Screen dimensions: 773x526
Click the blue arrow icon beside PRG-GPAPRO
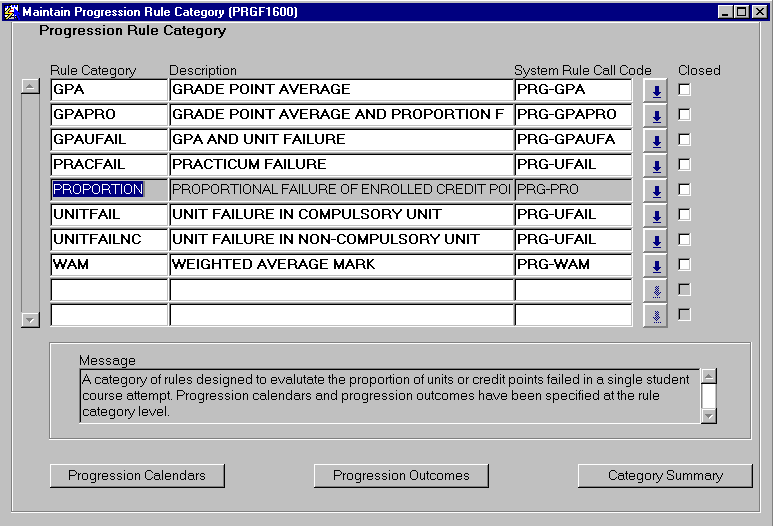click(656, 116)
